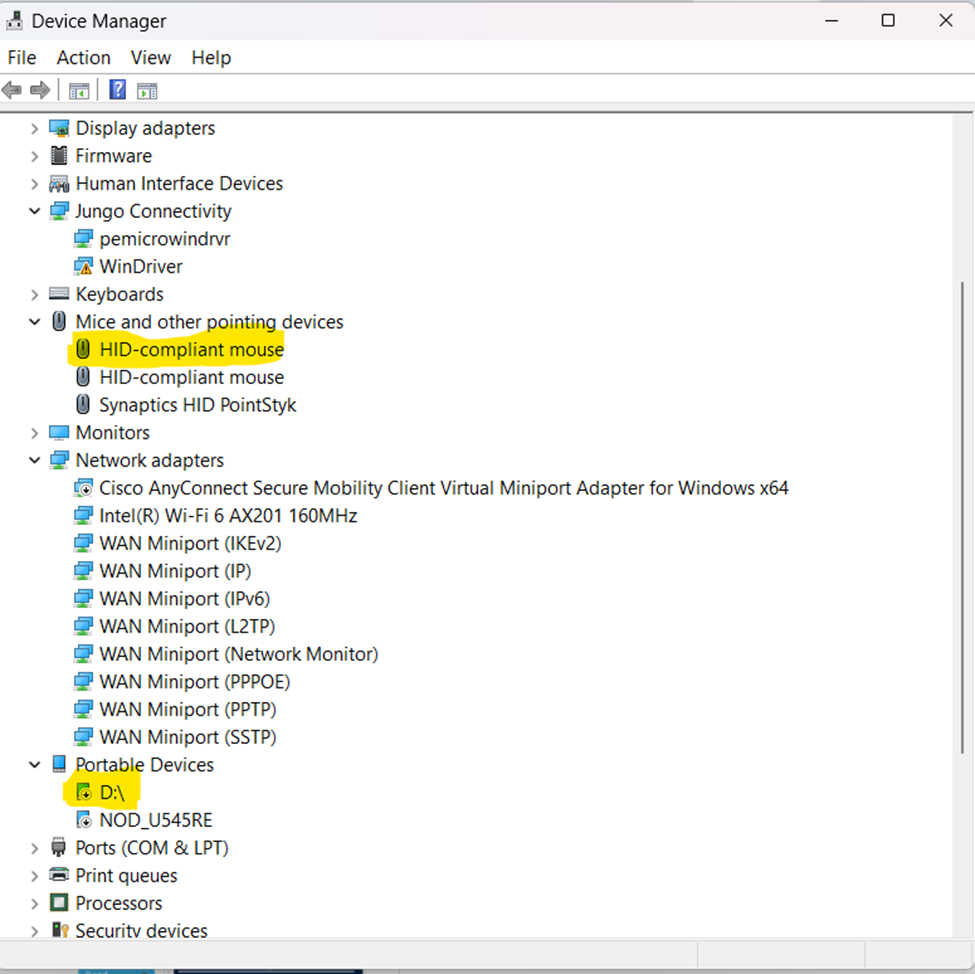Open the Help menu
Screen dimensions: 975x974
tap(211, 58)
